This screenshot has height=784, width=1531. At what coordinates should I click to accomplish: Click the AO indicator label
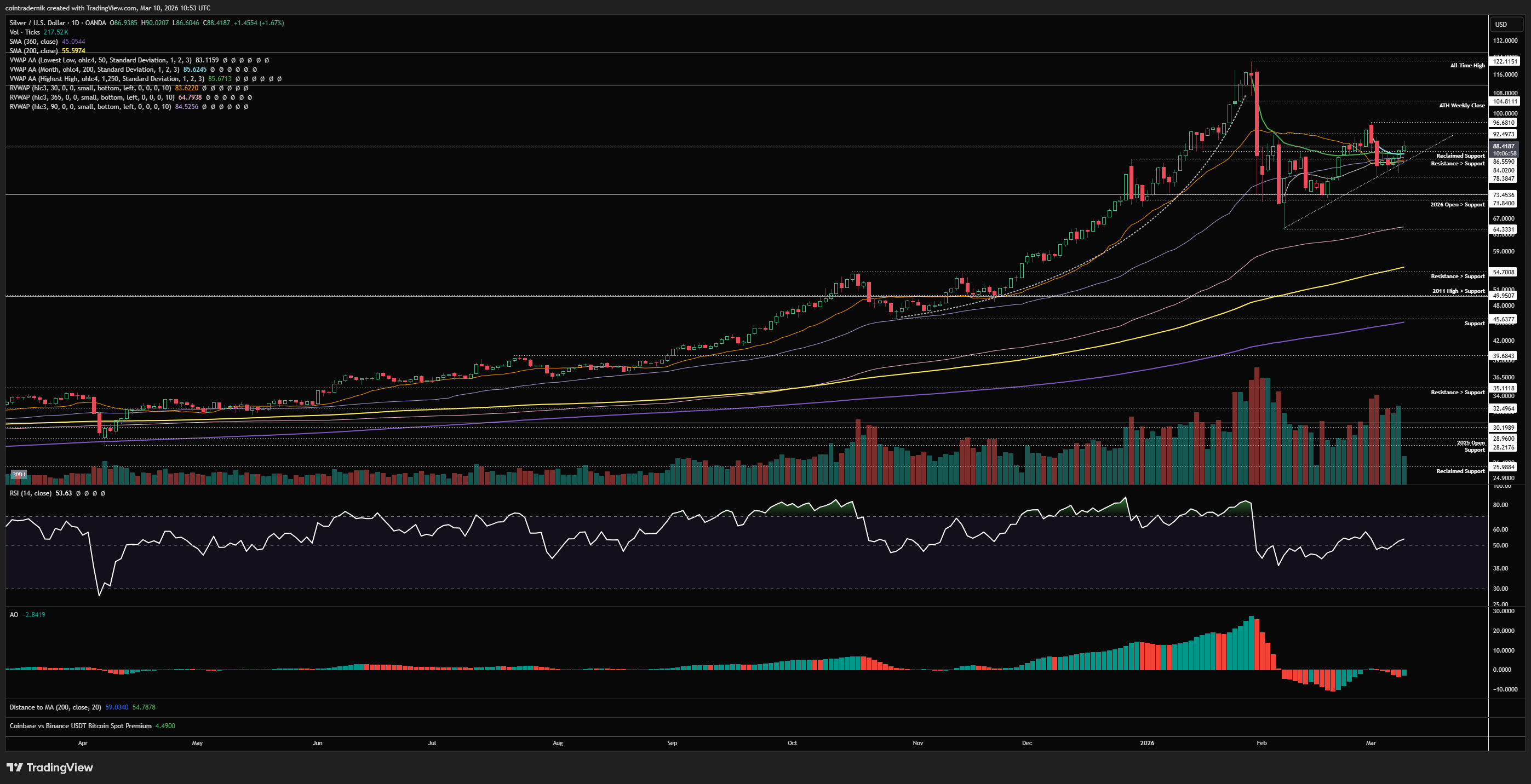(14, 615)
